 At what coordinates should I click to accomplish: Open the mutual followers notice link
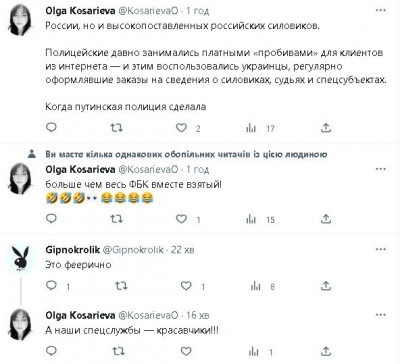coord(186,154)
